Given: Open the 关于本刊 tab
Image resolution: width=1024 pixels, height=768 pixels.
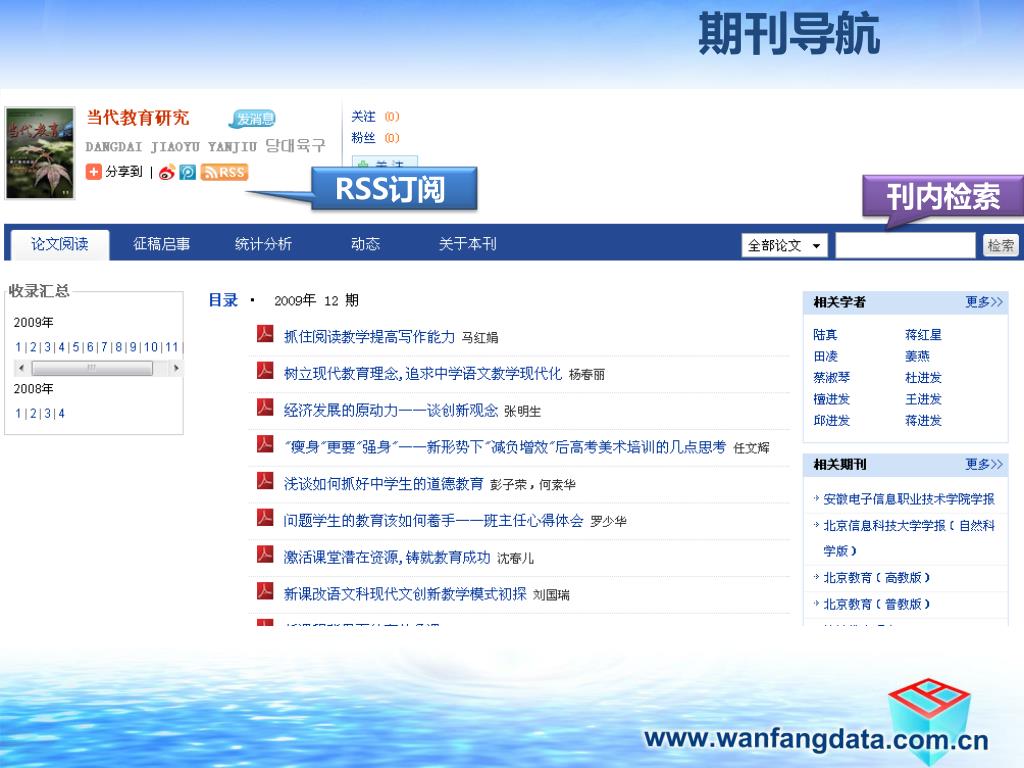Looking at the screenshot, I should click(x=468, y=244).
